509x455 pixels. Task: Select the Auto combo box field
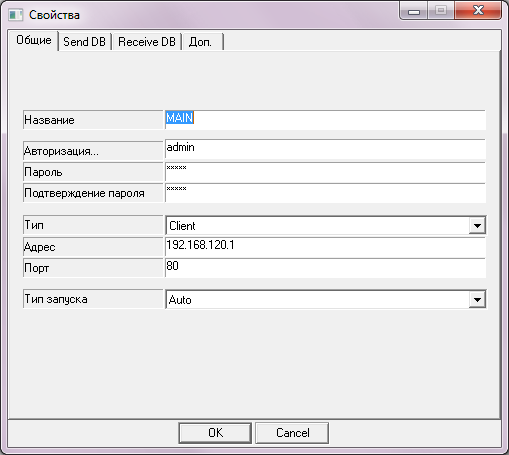tap(325, 299)
